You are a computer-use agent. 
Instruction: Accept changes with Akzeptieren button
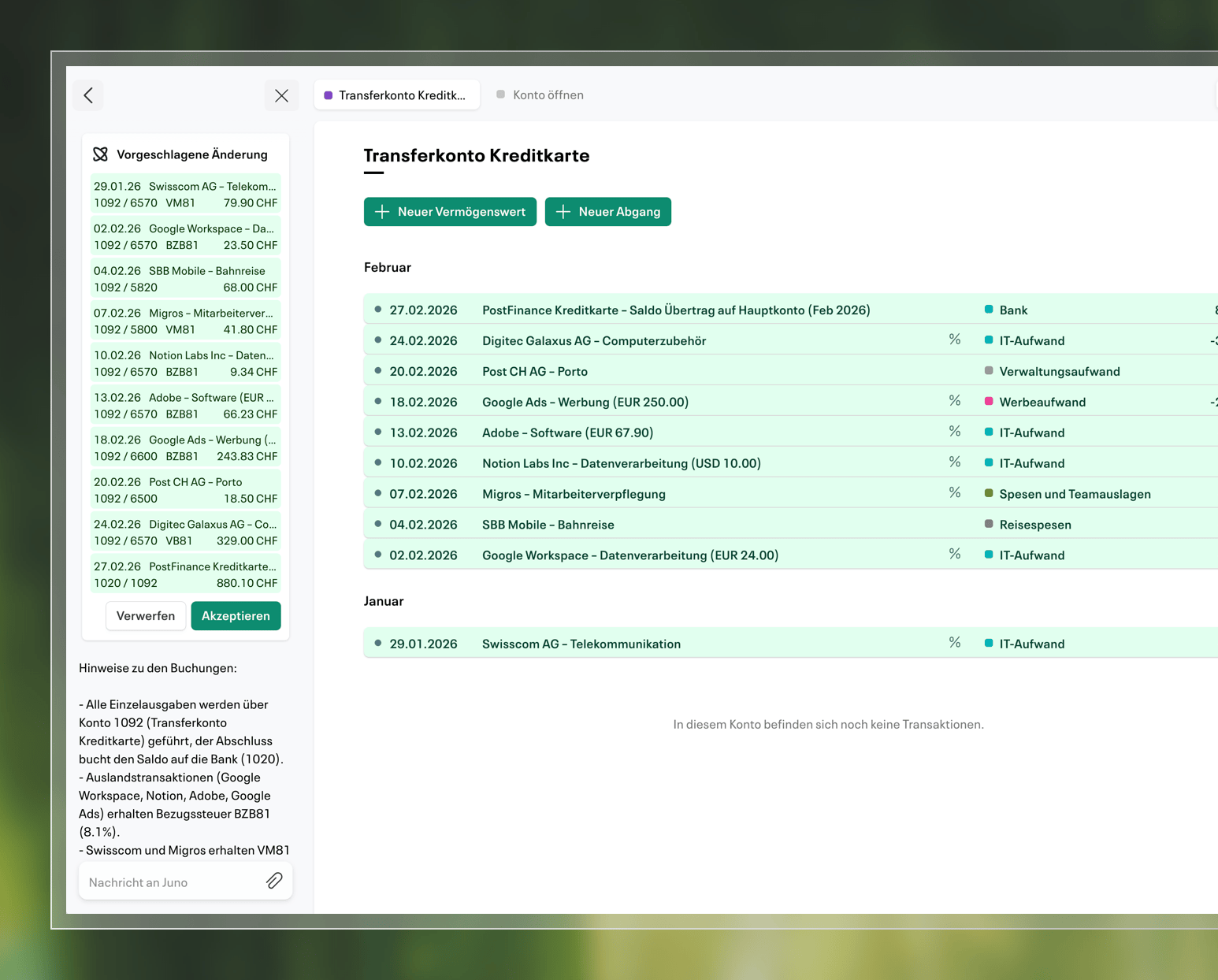(236, 616)
